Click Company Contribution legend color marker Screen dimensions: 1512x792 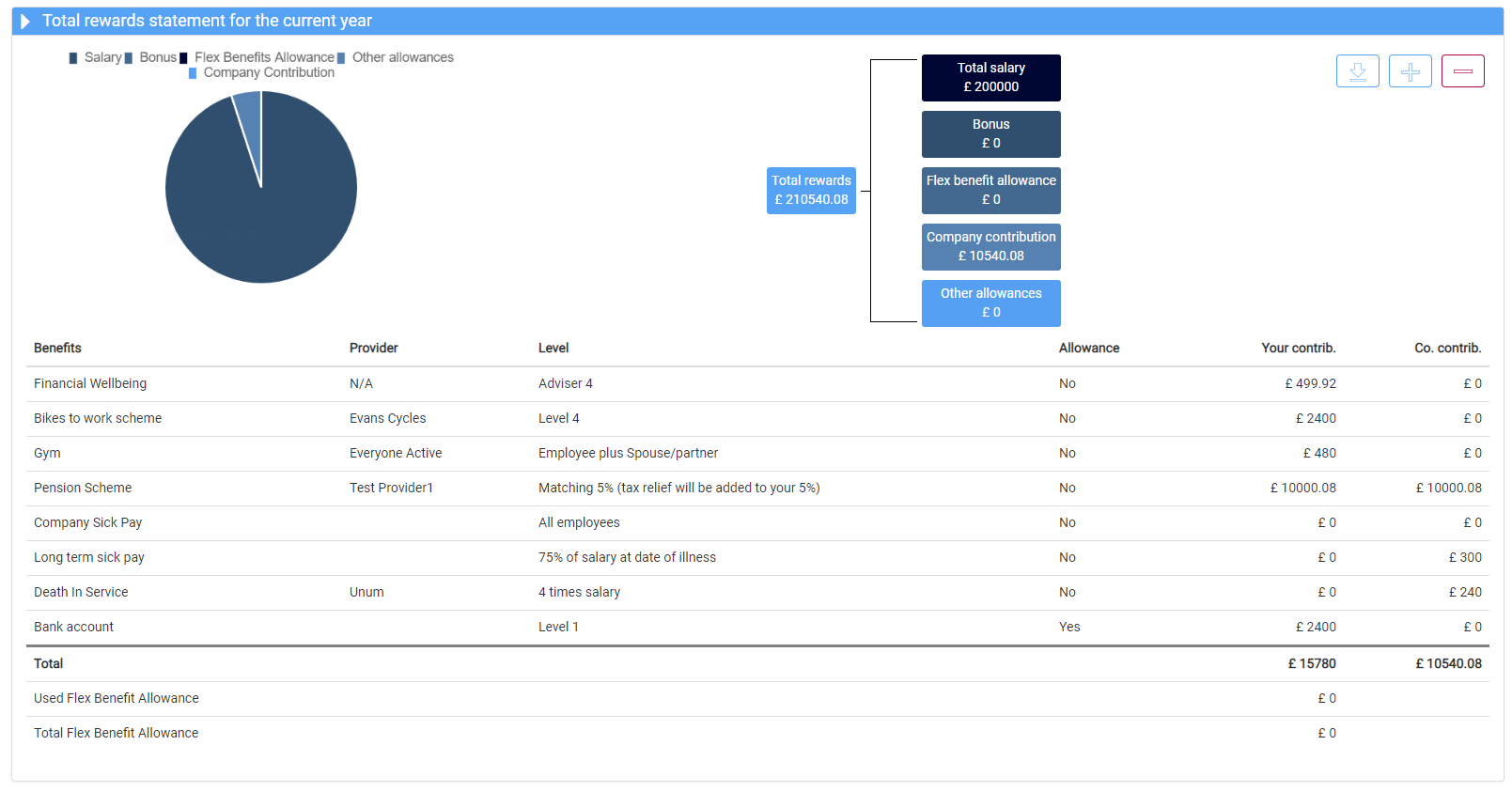pos(193,73)
